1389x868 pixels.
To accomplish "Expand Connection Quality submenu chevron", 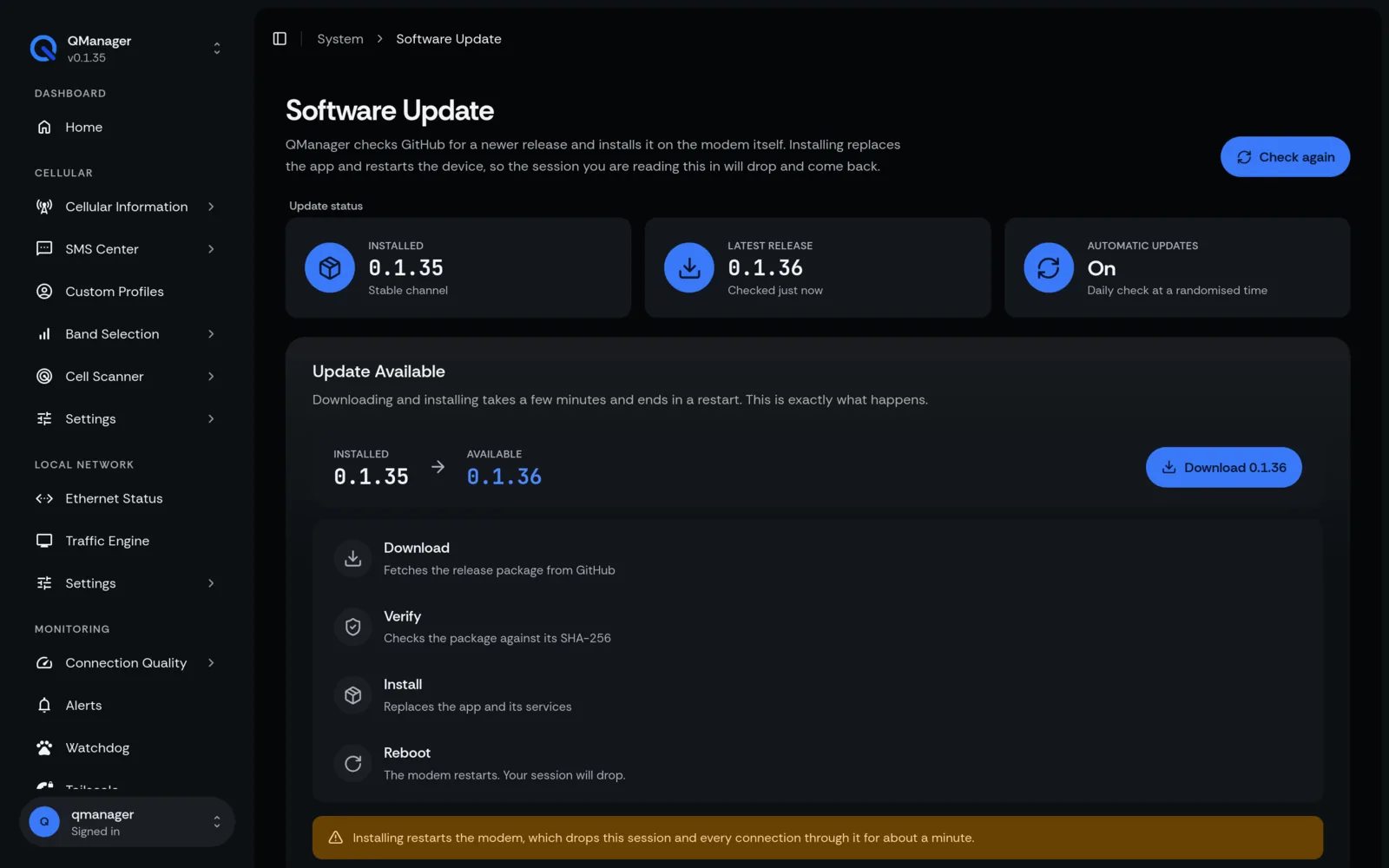I will (x=211, y=663).
